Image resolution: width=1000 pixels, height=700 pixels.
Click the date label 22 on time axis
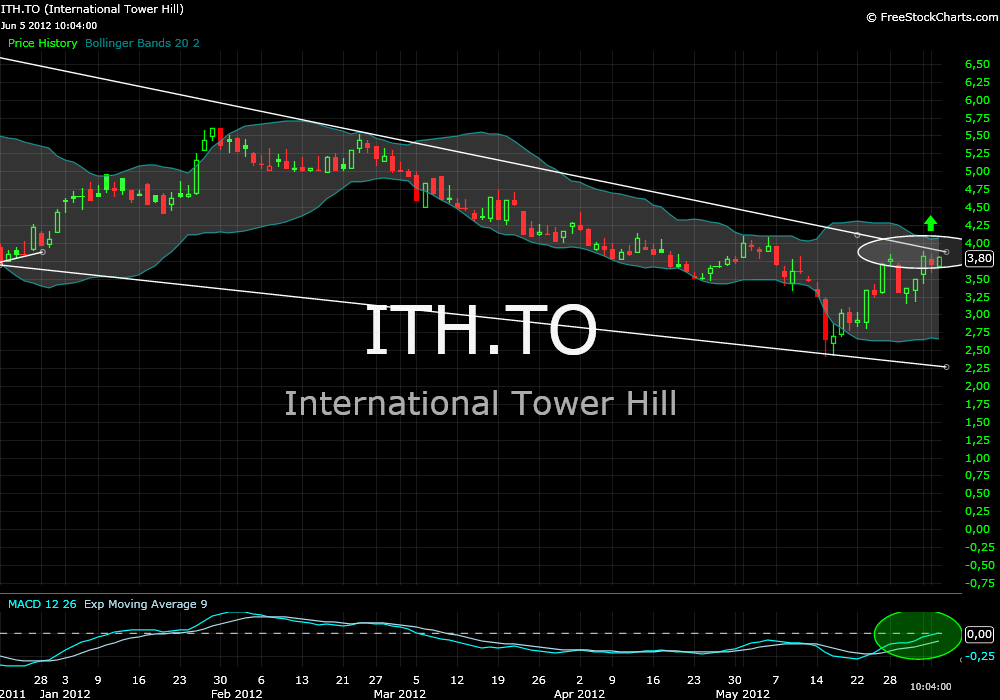pyautogui.click(x=857, y=680)
